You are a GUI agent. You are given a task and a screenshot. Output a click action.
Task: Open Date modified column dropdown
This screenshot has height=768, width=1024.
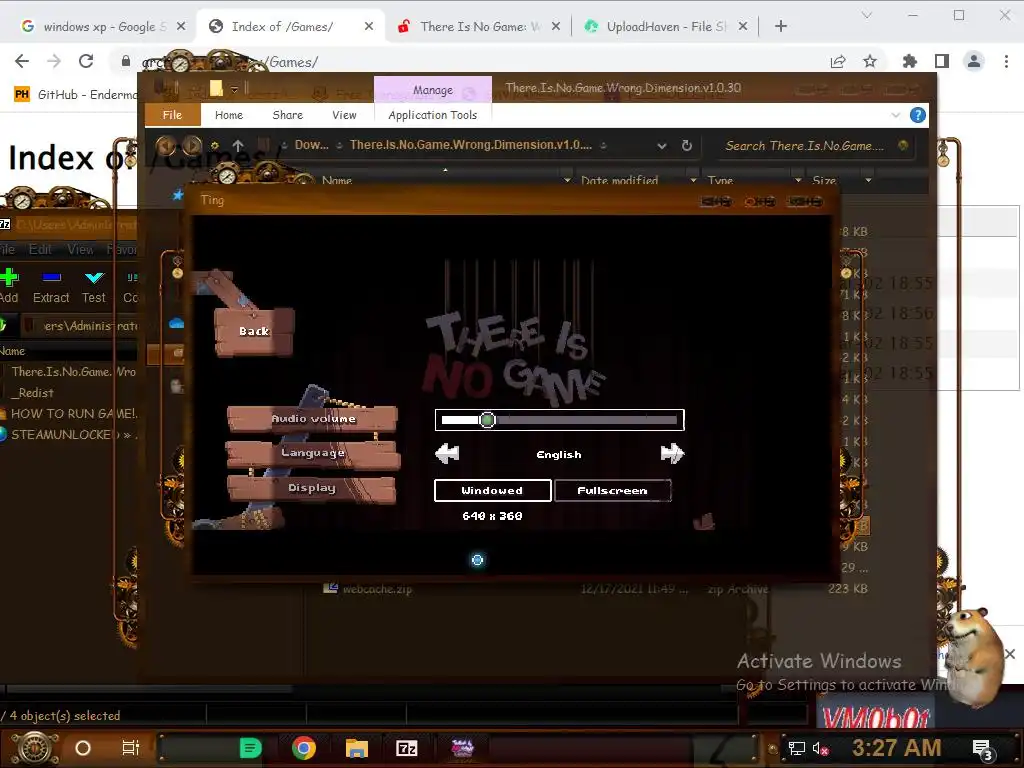pyautogui.click(x=693, y=180)
